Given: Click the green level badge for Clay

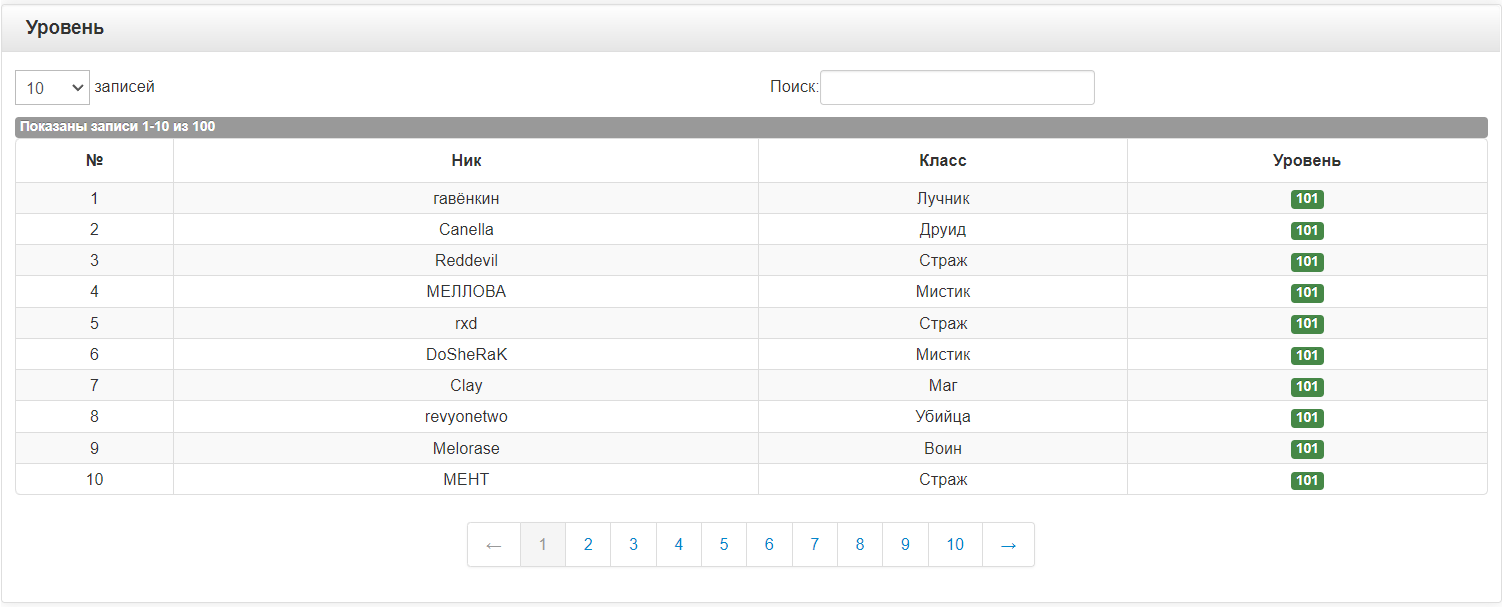Looking at the screenshot, I should [x=1306, y=386].
